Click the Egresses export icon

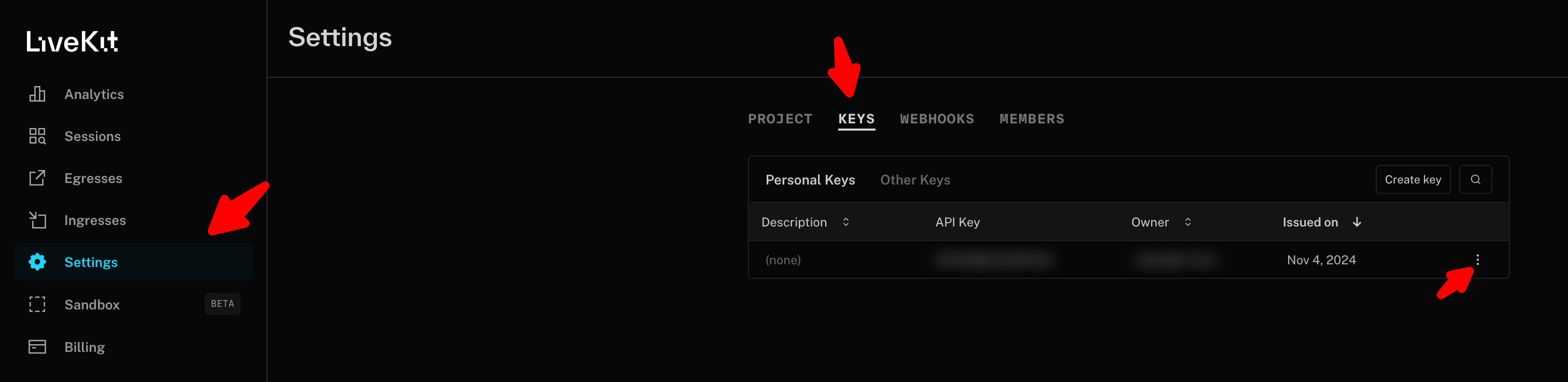pos(37,178)
